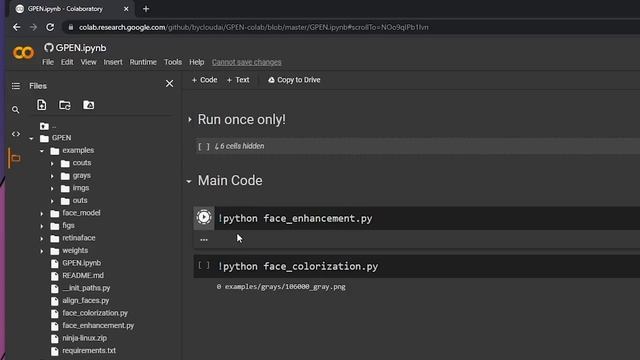This screenshot has height=360, width=640.
Task: Click the Cannot save changes link
Action: 247,62
